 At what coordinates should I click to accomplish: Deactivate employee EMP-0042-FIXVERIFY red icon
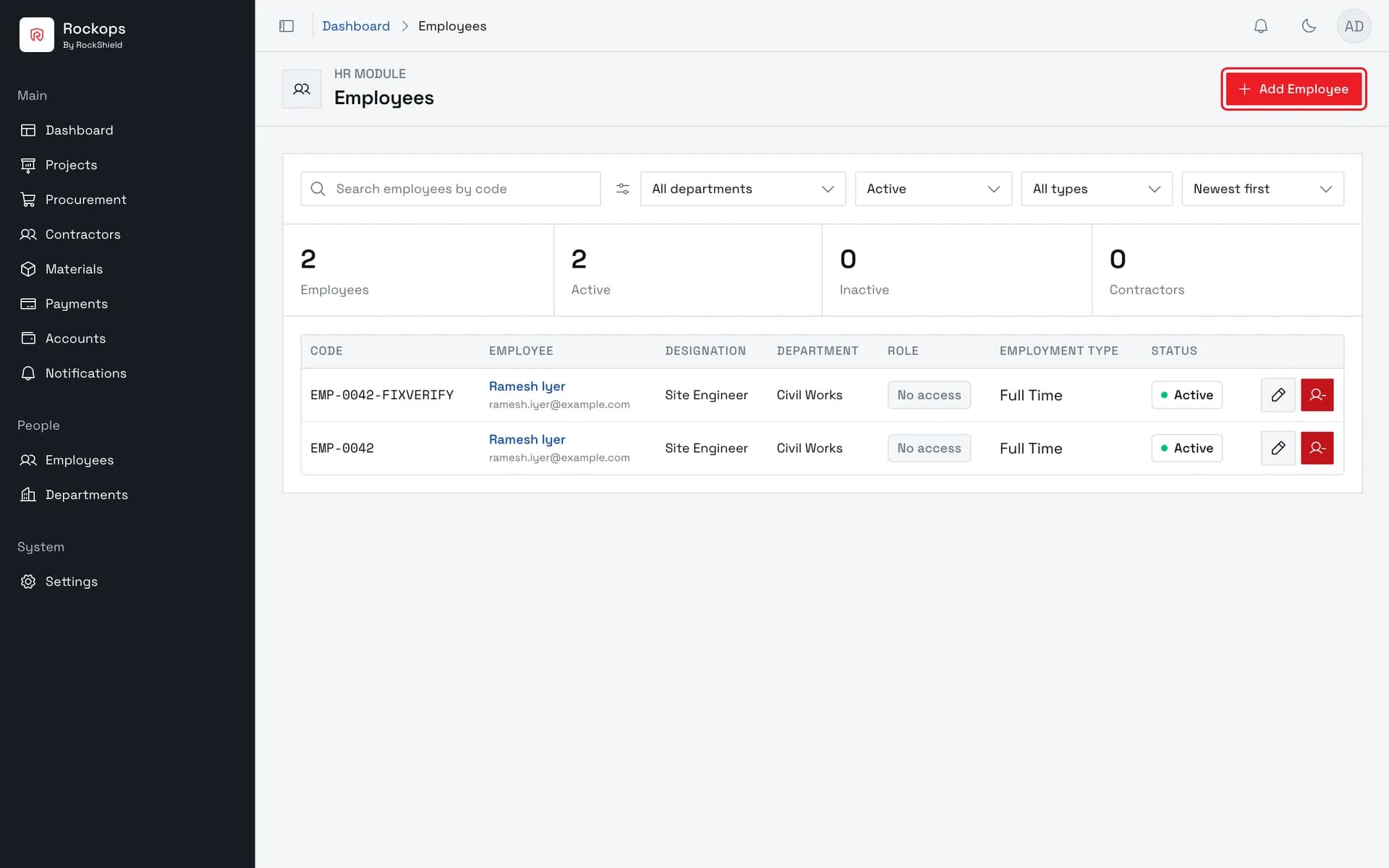coord(1317,395)
